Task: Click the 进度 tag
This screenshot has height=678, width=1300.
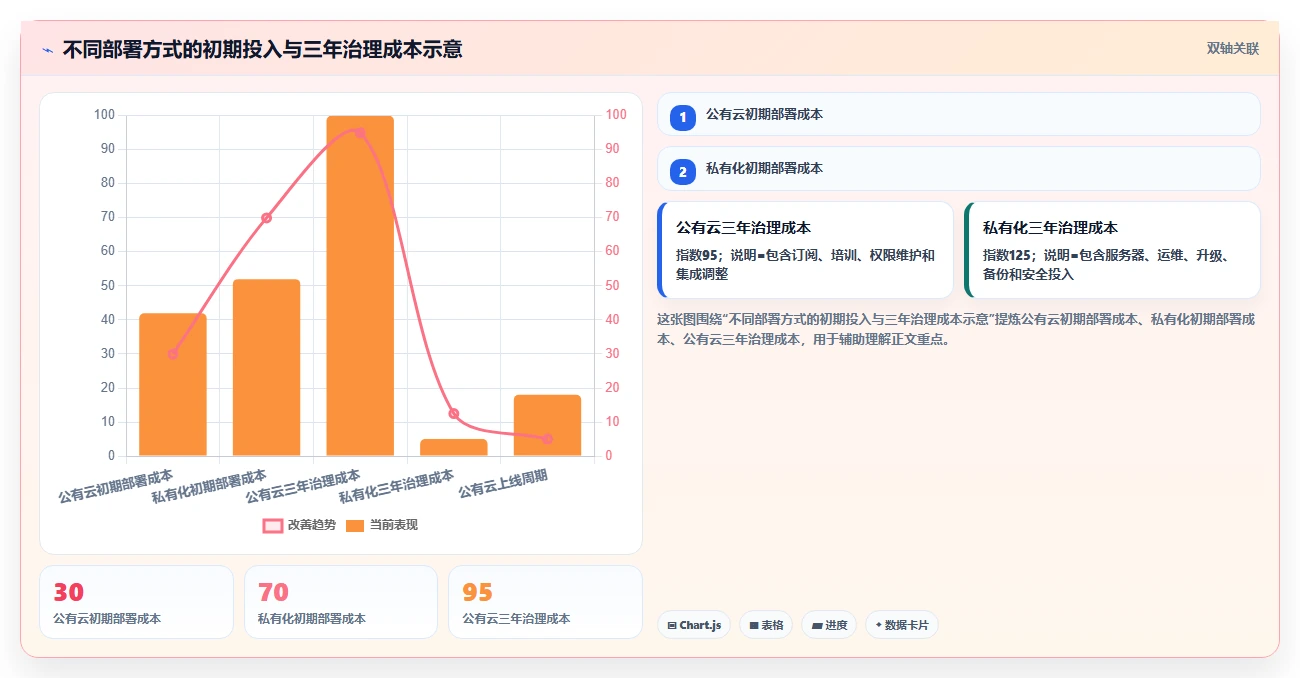Action: click(x=829, y=625)
